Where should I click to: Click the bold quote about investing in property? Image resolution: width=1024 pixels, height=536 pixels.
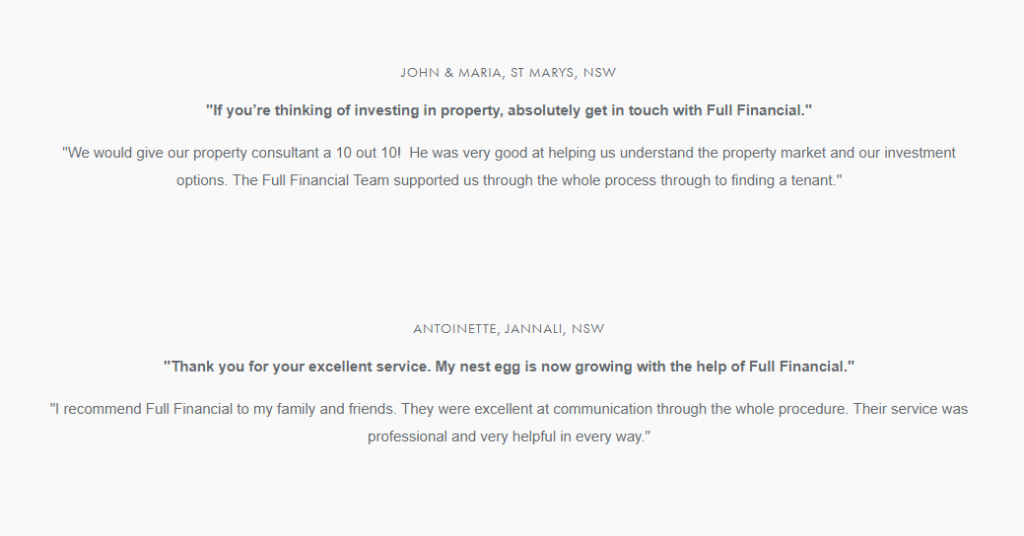coord(508,110)
